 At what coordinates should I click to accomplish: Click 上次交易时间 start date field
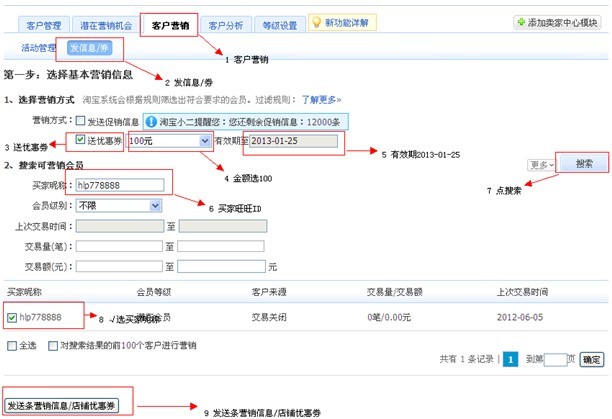click(120, 226)
